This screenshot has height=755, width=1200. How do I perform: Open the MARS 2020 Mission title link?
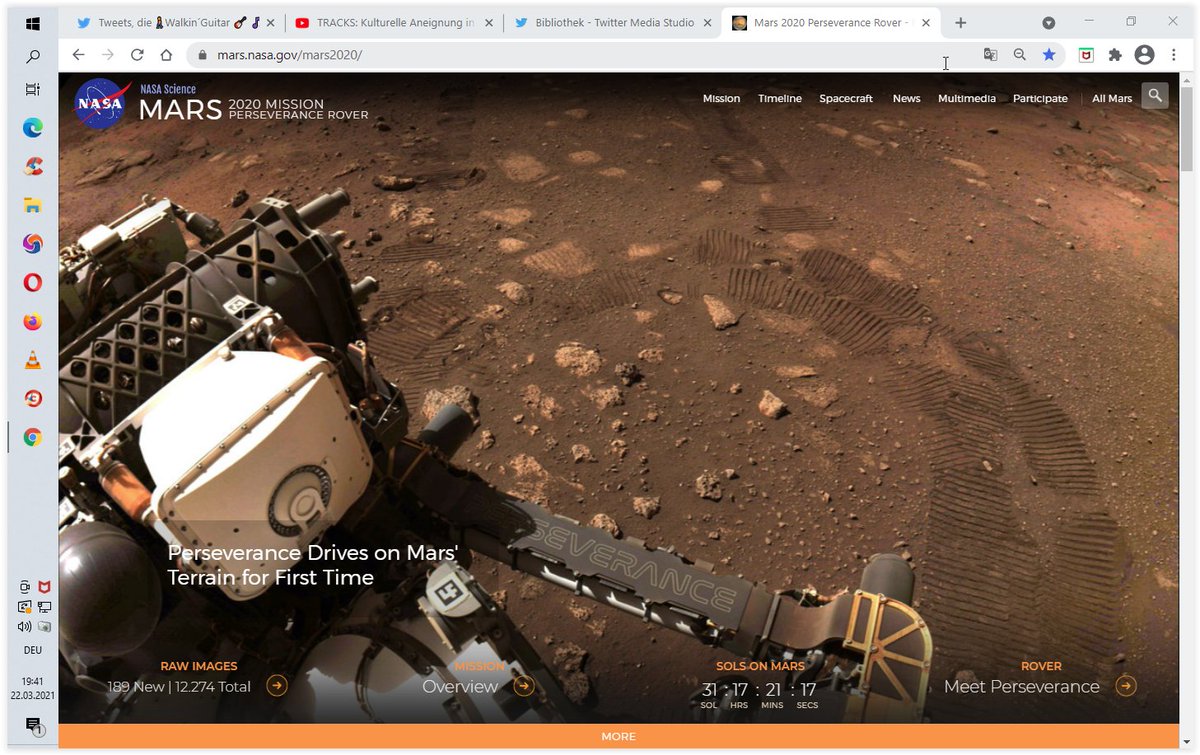coord(254,109)
